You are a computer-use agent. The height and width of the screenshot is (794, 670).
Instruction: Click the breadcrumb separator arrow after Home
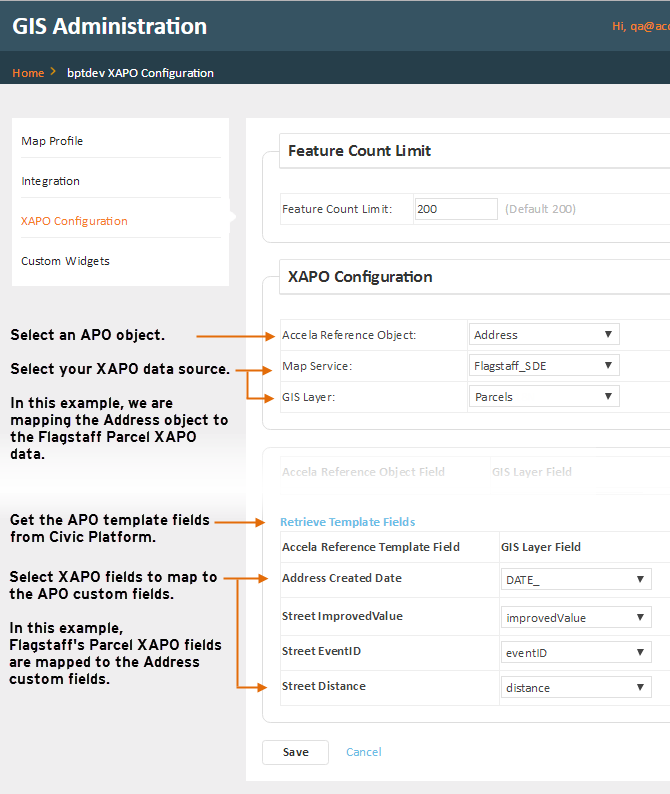tap(53, 72)
